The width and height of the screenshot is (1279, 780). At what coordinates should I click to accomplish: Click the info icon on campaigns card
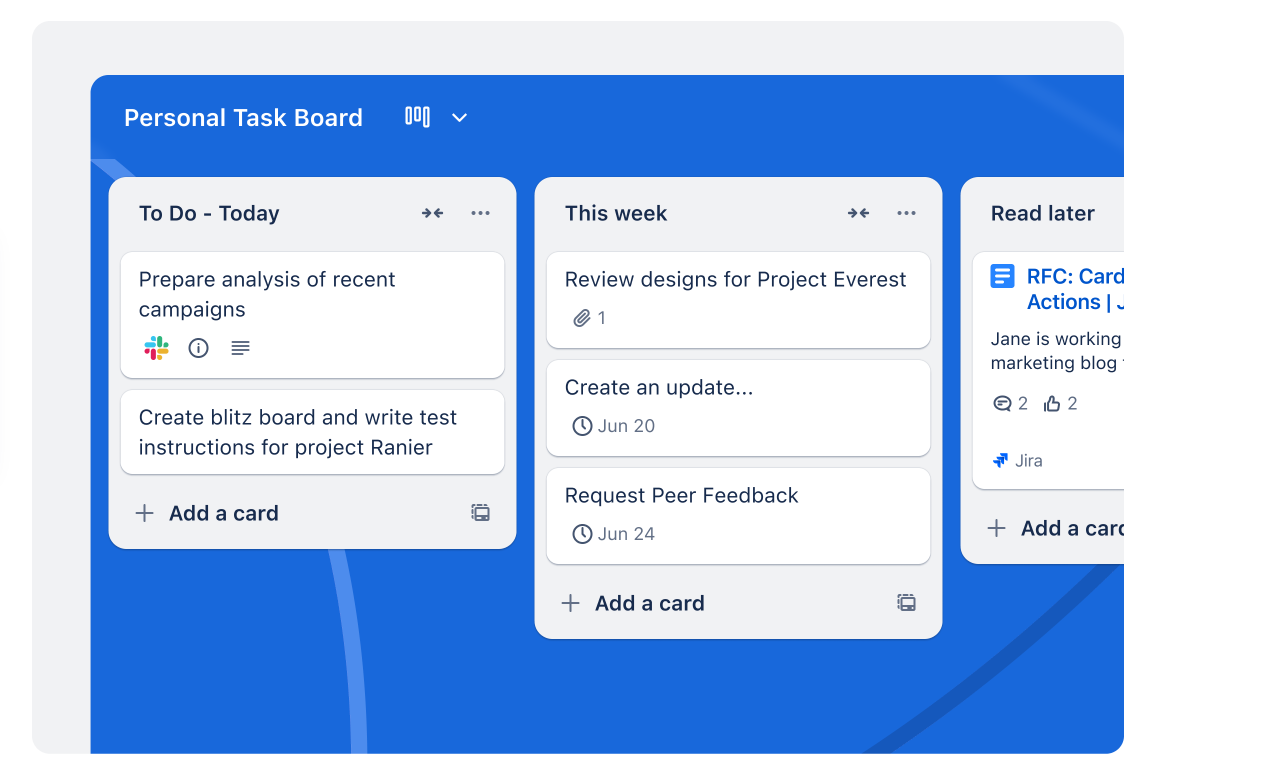pos(199,348)
